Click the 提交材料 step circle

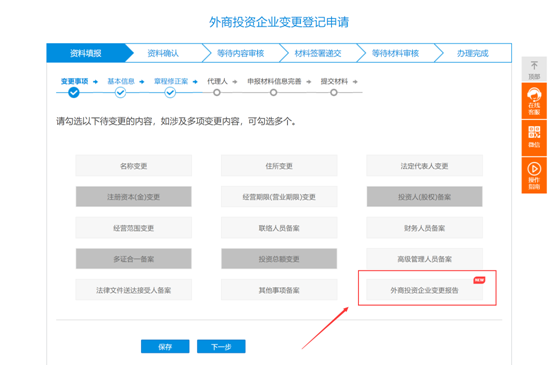333,93
